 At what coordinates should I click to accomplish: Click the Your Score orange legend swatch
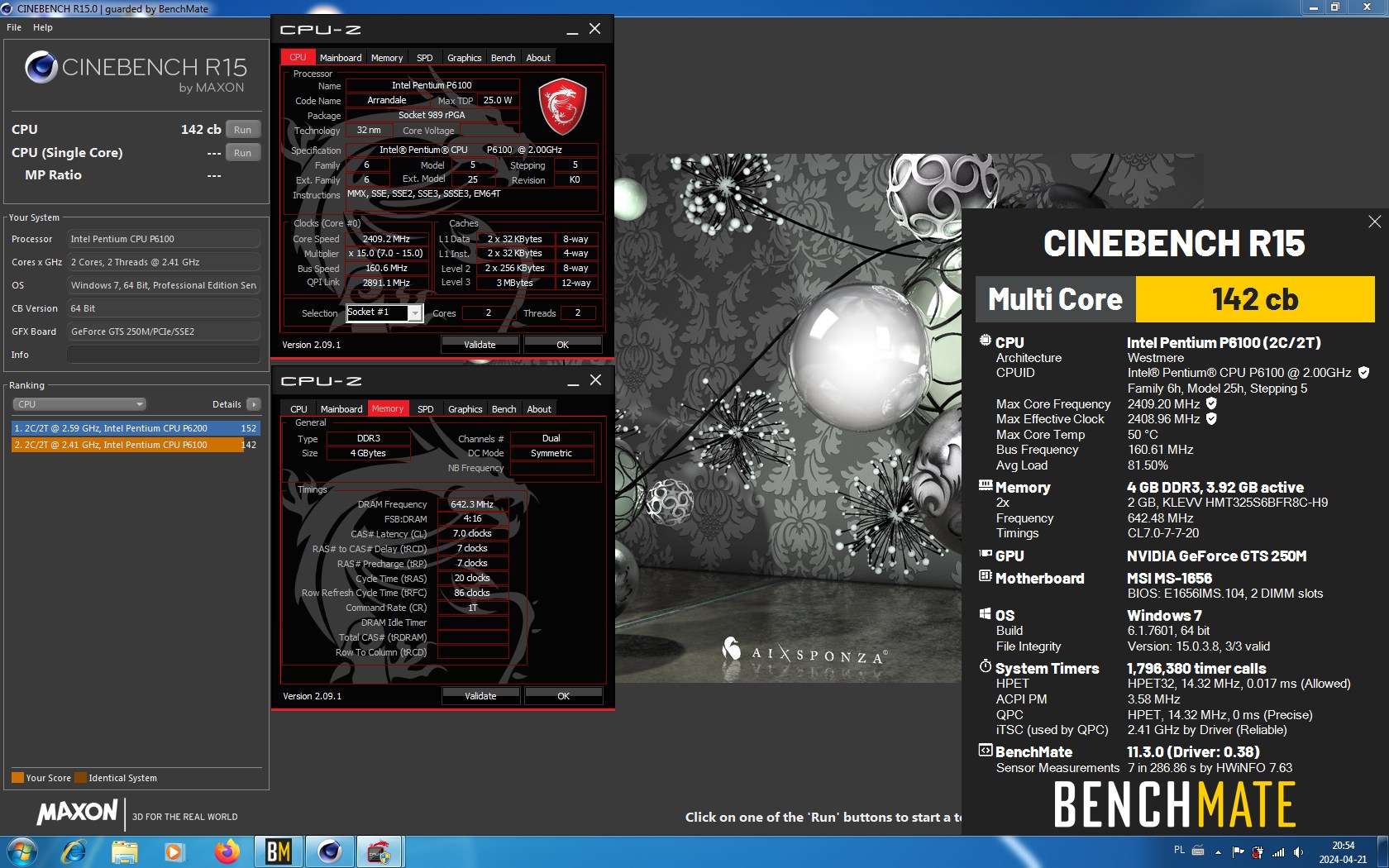(x=17, y=778)
